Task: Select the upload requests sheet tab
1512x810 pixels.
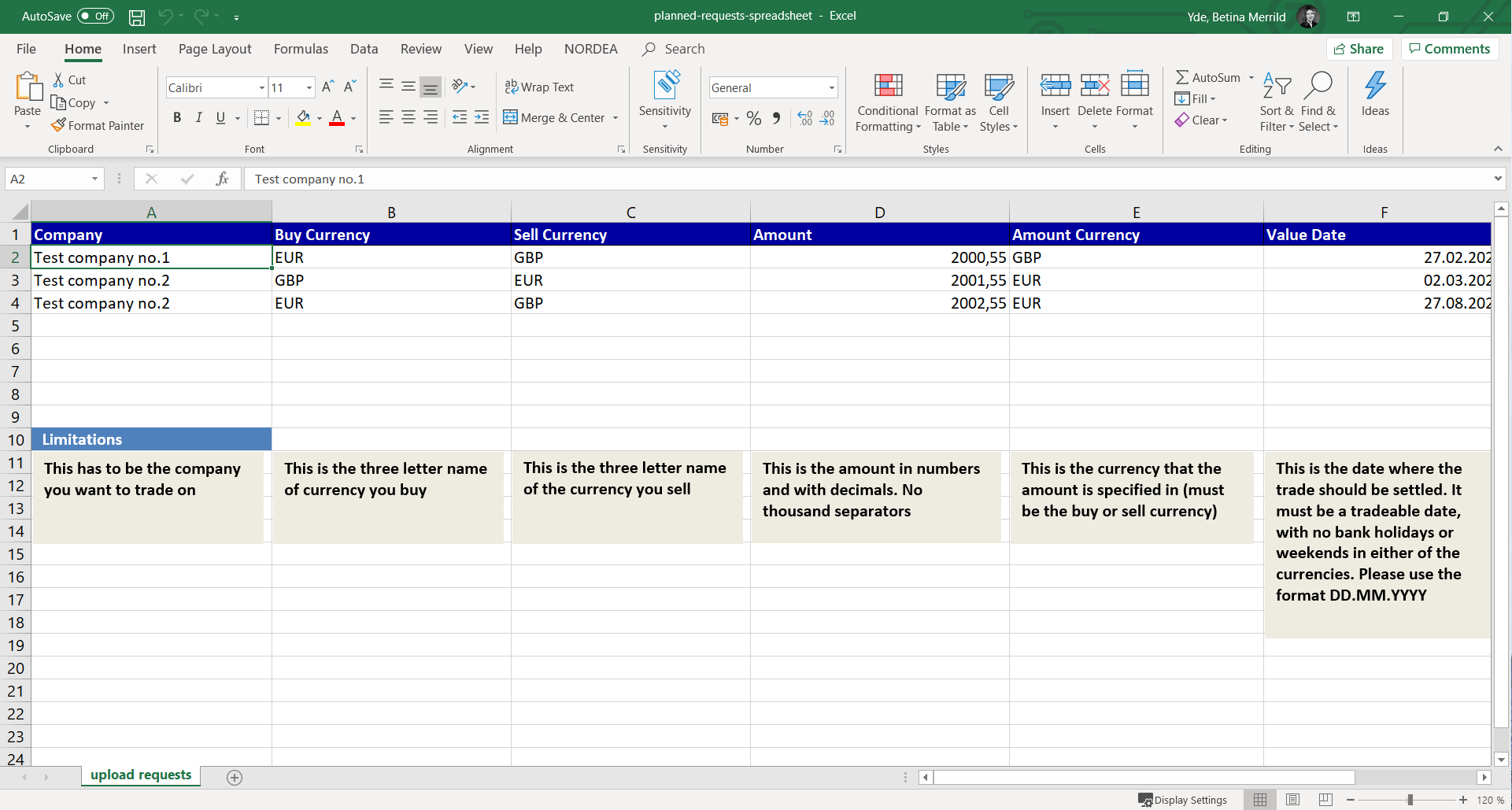Action: pyautogui.click(x=141, y=775)
